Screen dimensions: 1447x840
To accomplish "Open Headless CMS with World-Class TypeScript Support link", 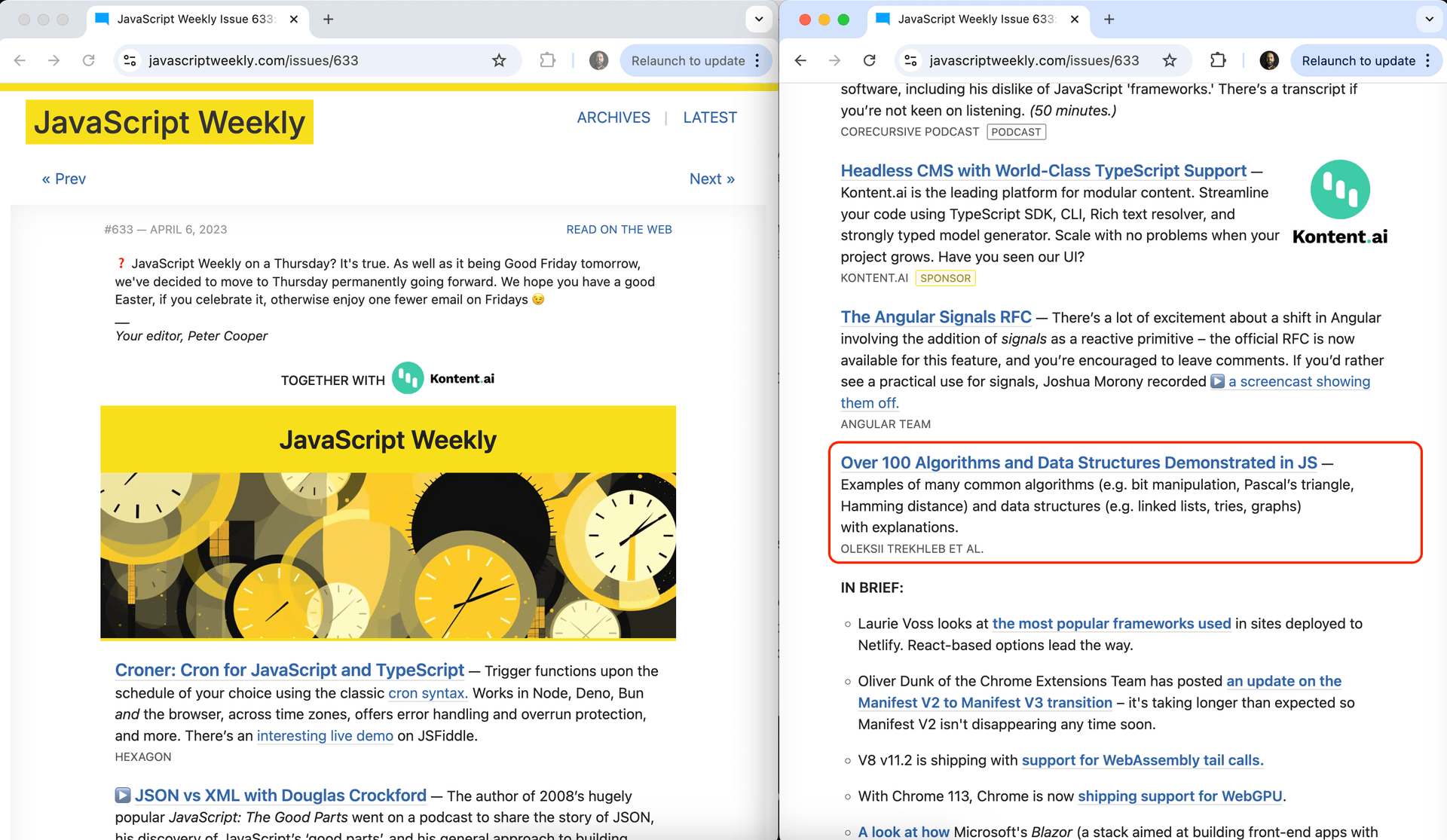I will [1044, 171].
